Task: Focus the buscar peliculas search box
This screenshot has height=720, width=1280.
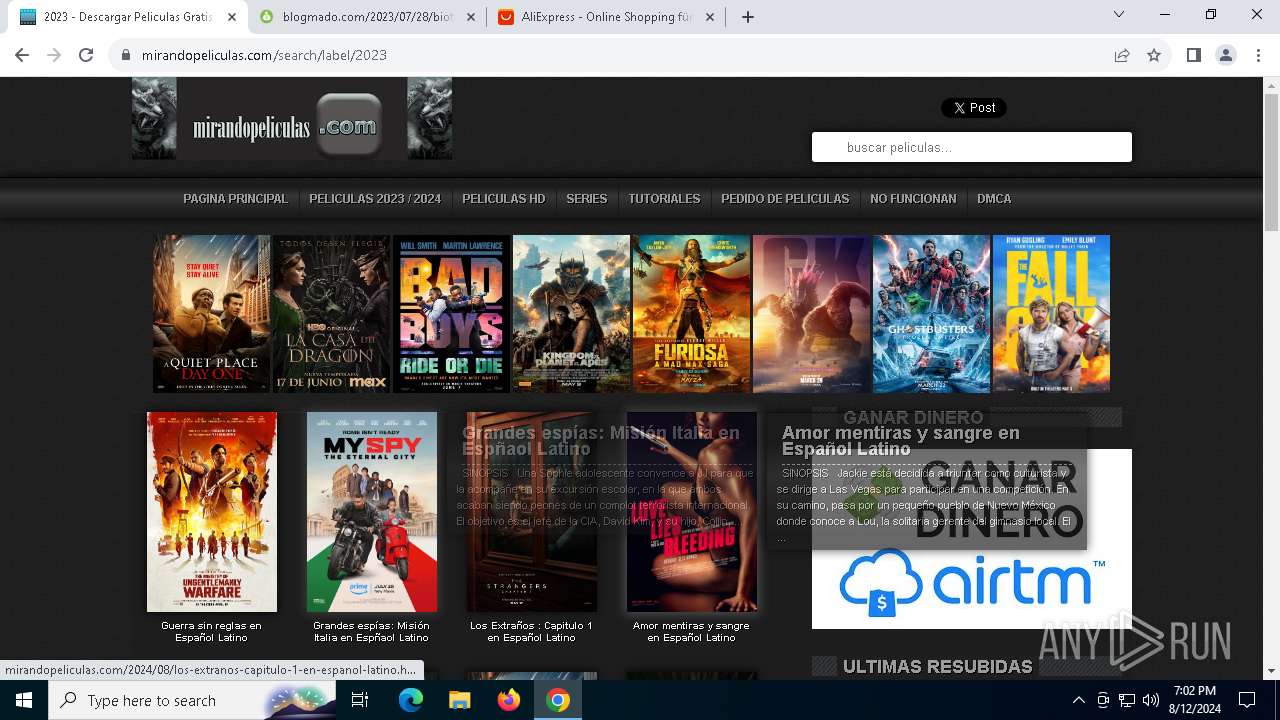Action: 971,147
